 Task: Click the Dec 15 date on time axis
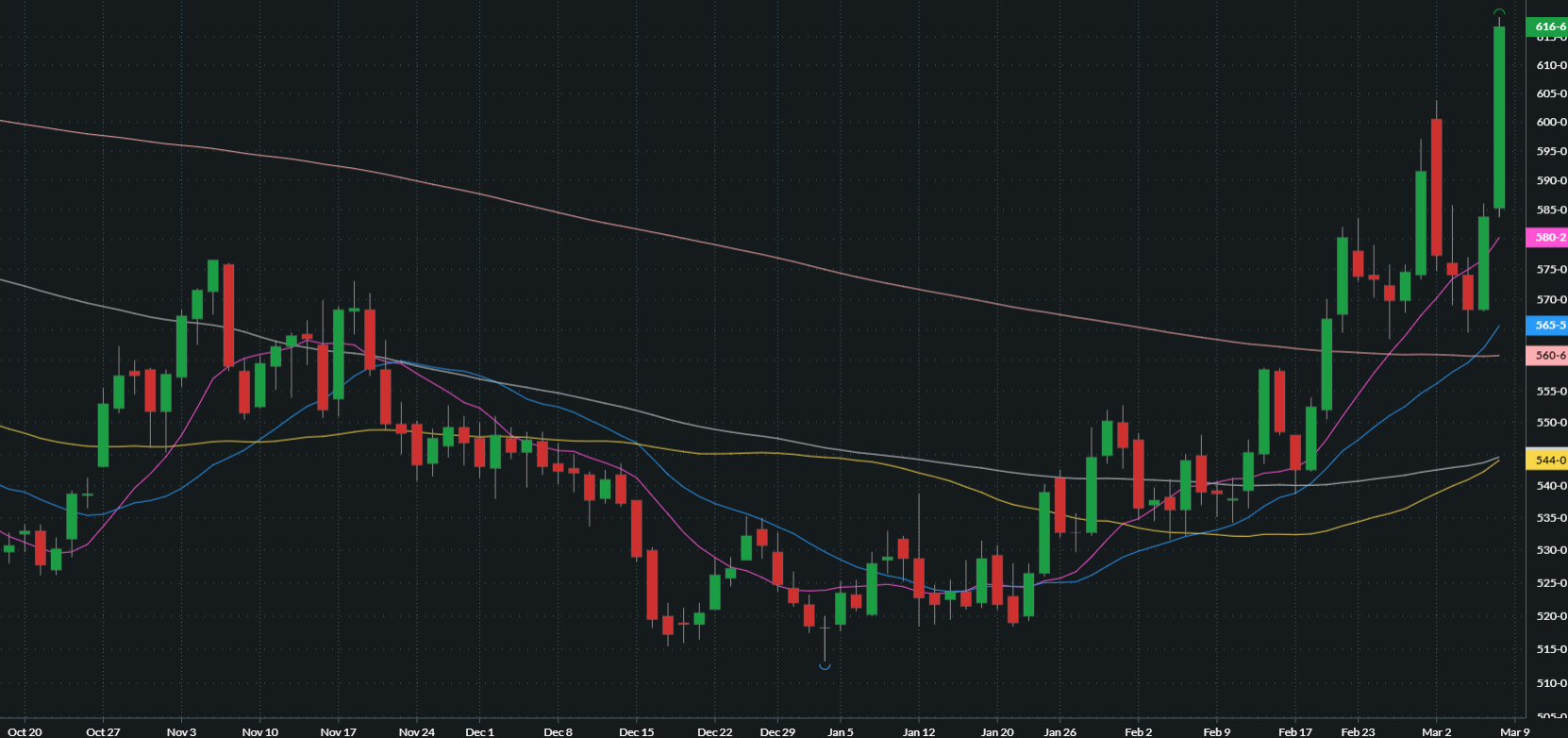(636, 731)
